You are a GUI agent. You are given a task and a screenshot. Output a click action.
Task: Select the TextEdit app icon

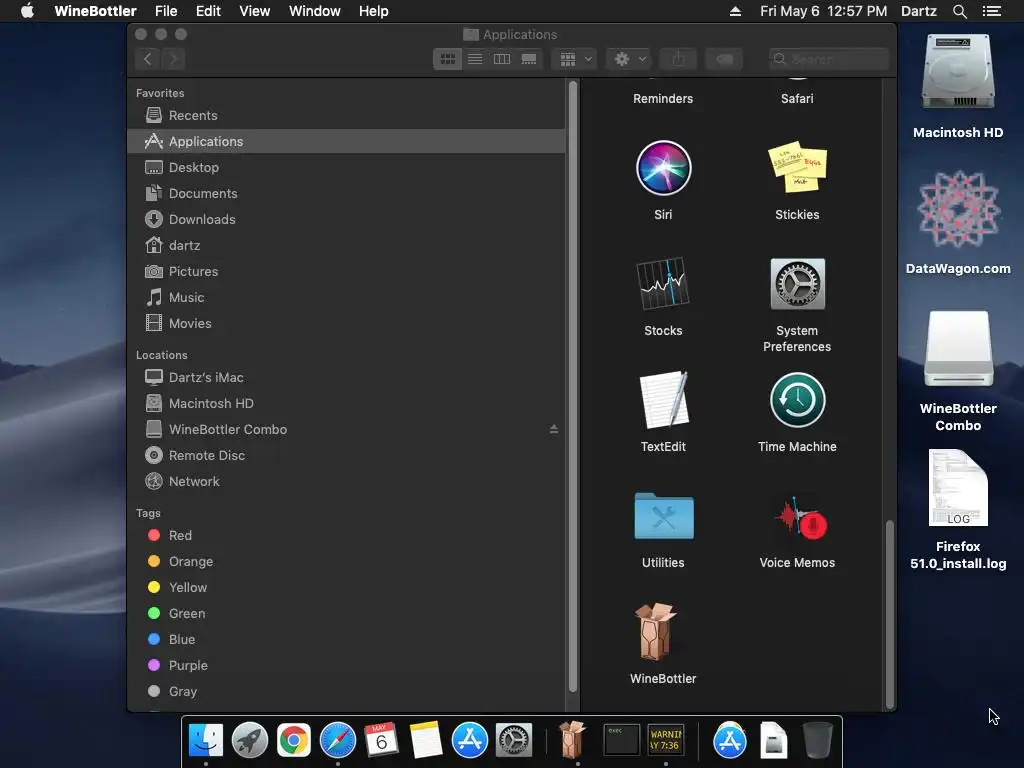coord(664,399)
